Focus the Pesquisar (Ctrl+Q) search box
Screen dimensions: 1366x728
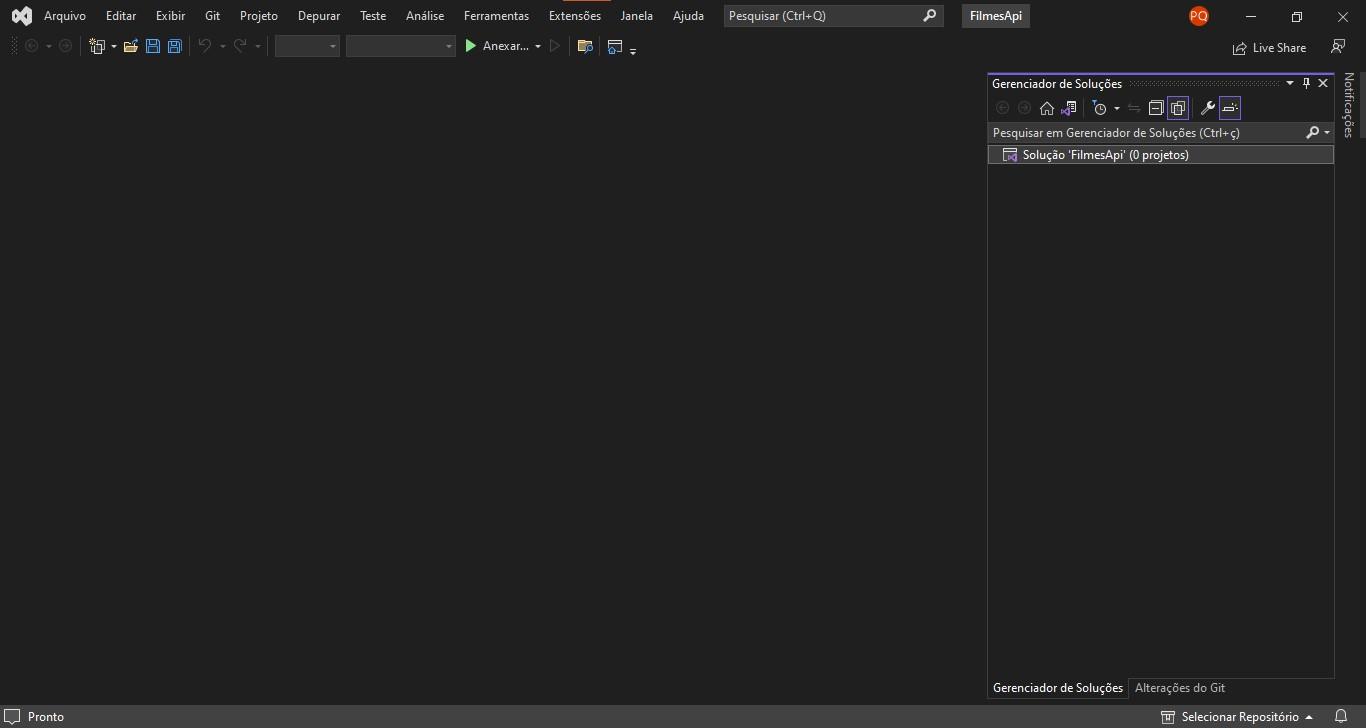[x=833, y=16]
